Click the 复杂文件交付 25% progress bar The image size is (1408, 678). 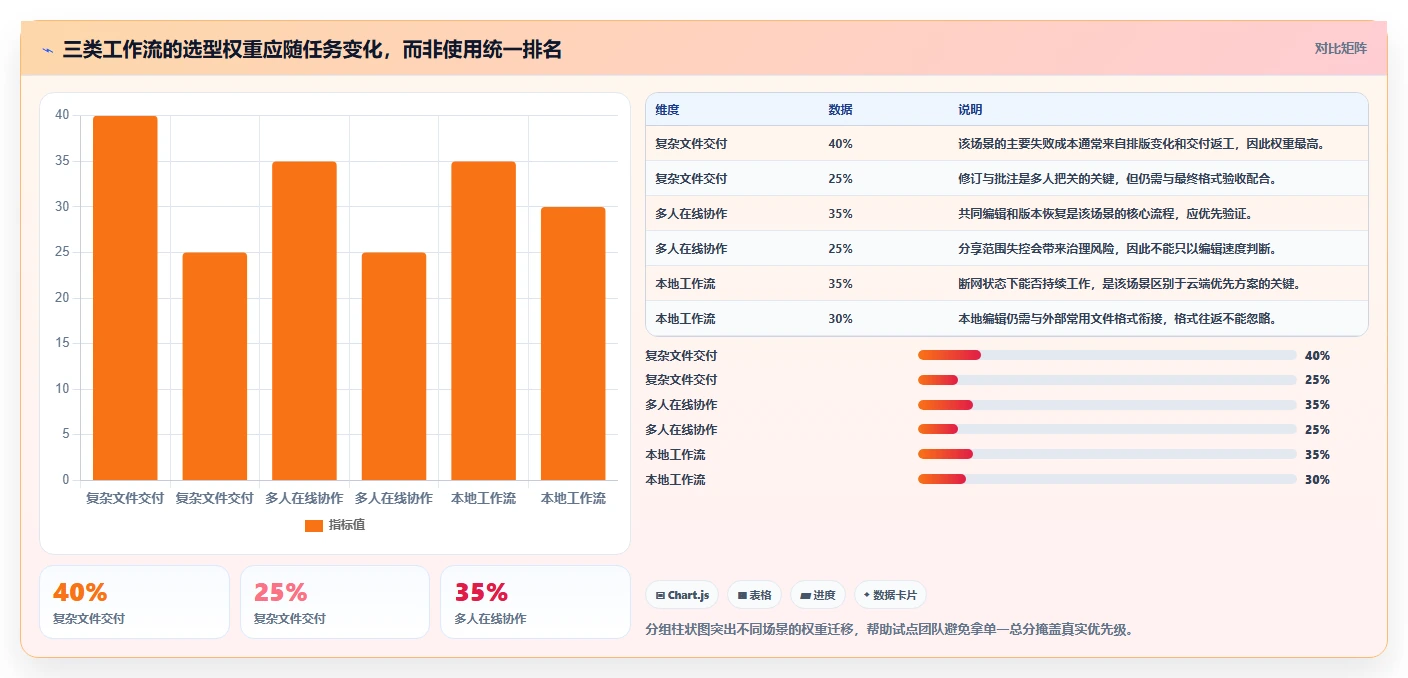(x=1107, y=380)
